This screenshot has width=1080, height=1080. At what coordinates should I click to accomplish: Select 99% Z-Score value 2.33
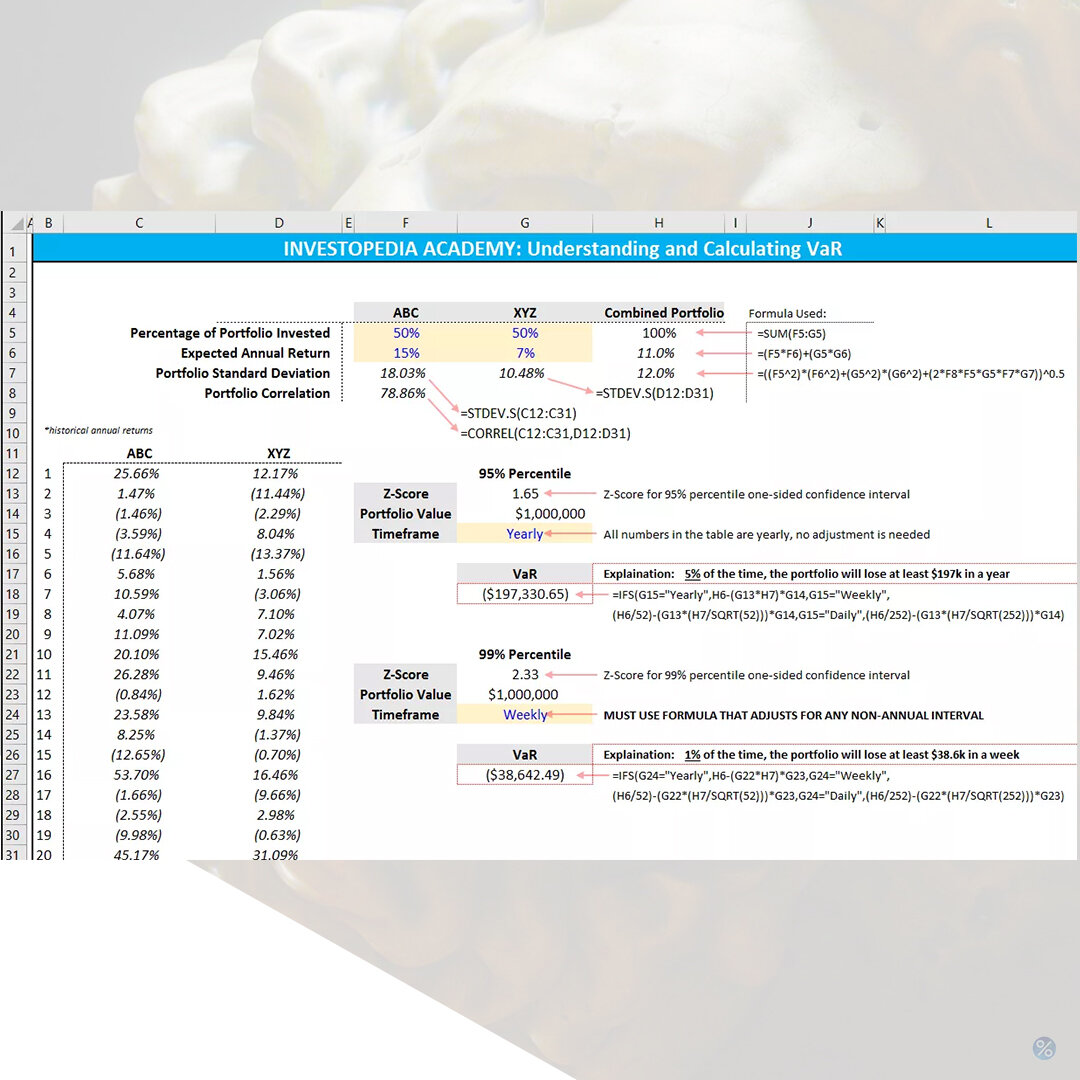525,675
